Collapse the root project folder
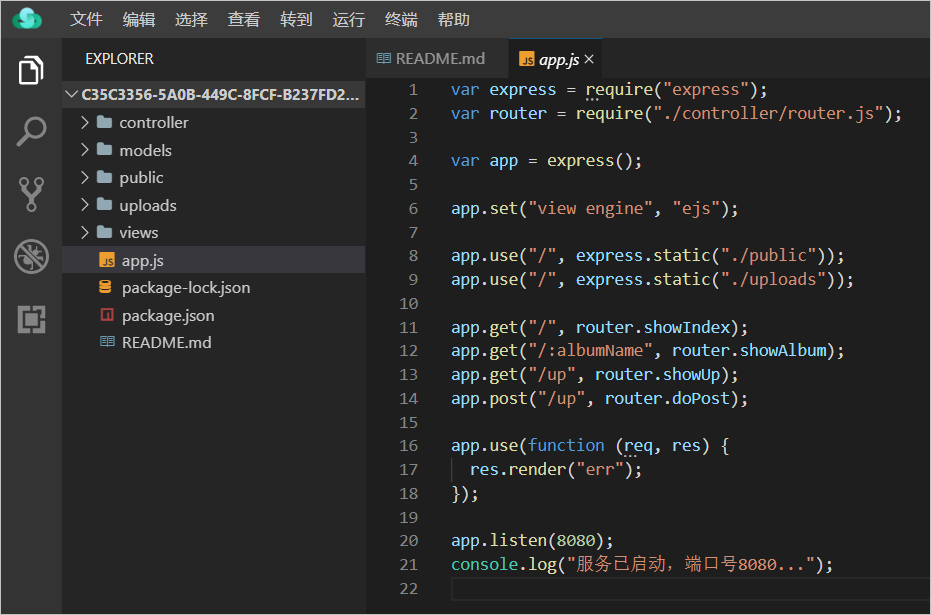 point(71,95)
